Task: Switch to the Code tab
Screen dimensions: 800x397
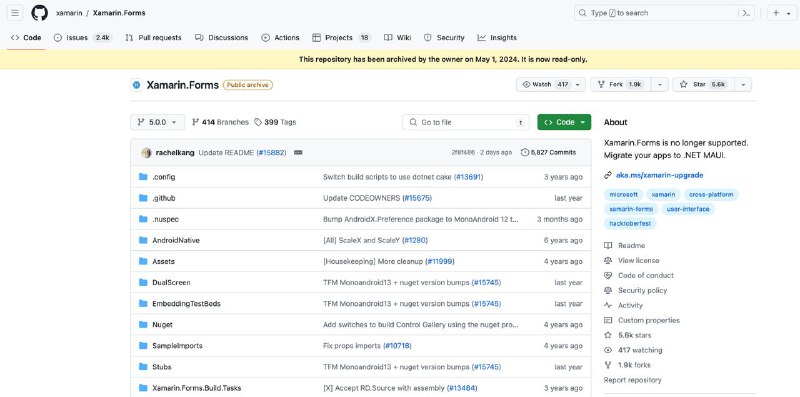Action: tap(26, 38)
